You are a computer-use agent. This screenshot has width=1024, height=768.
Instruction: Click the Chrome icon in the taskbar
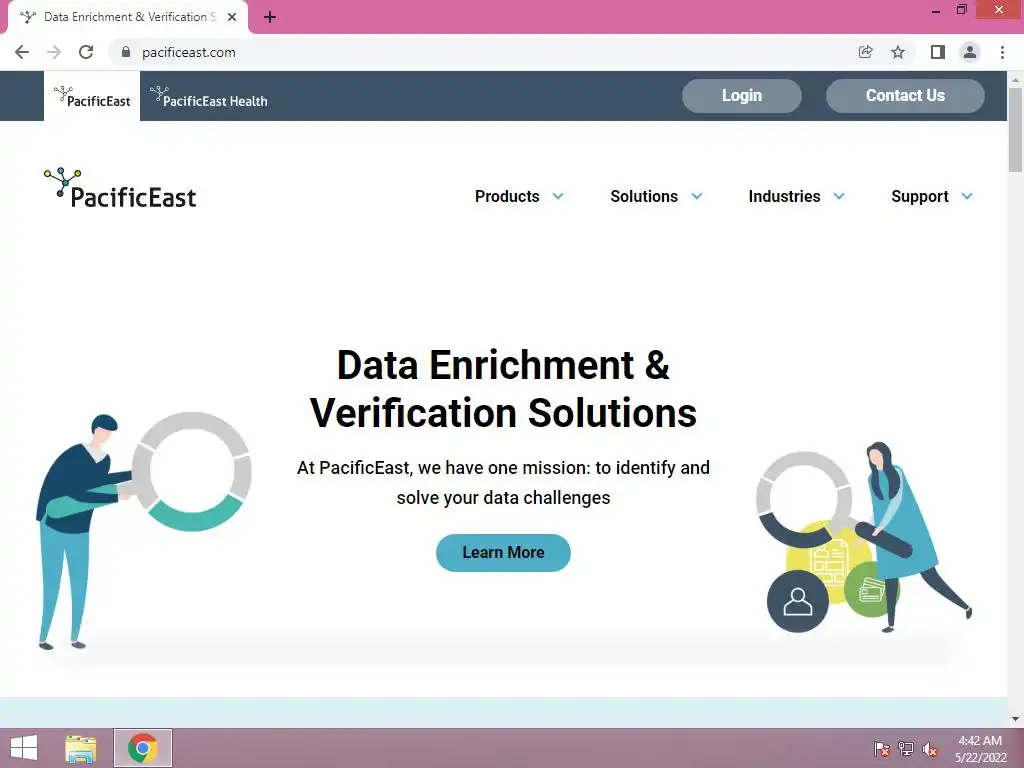[x=142, y=748]
